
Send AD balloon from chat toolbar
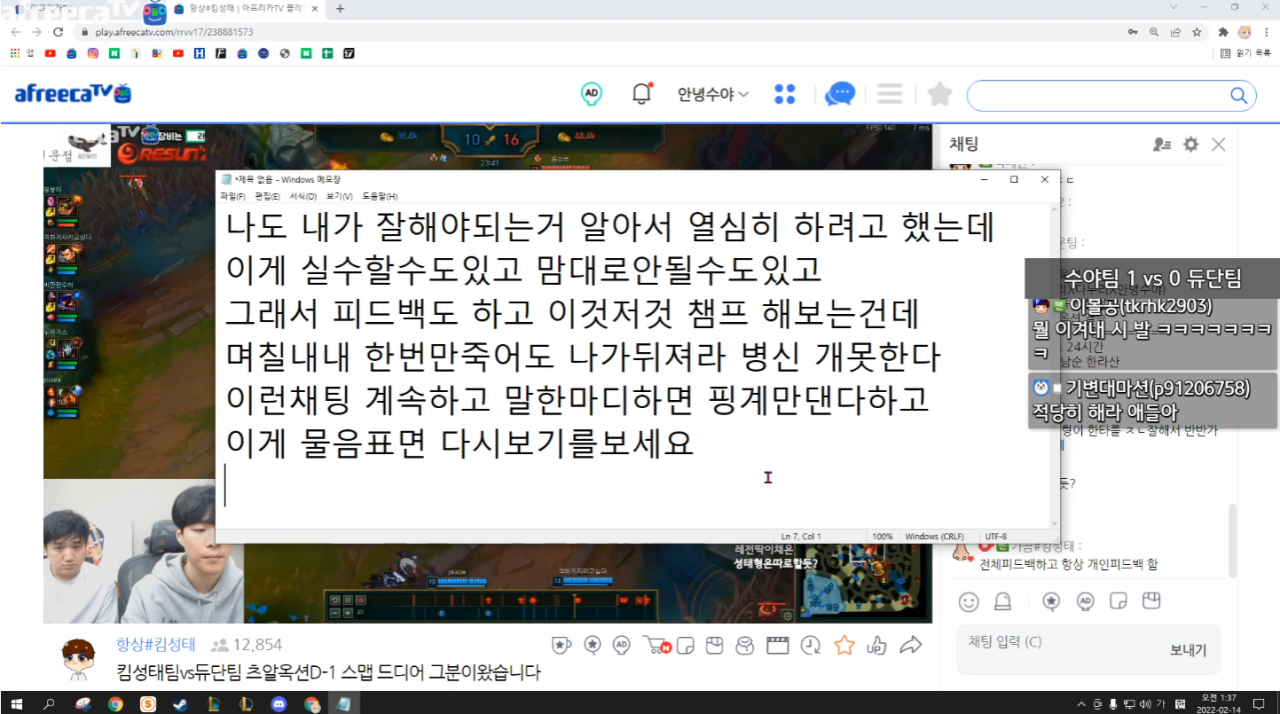(1085, 601)
